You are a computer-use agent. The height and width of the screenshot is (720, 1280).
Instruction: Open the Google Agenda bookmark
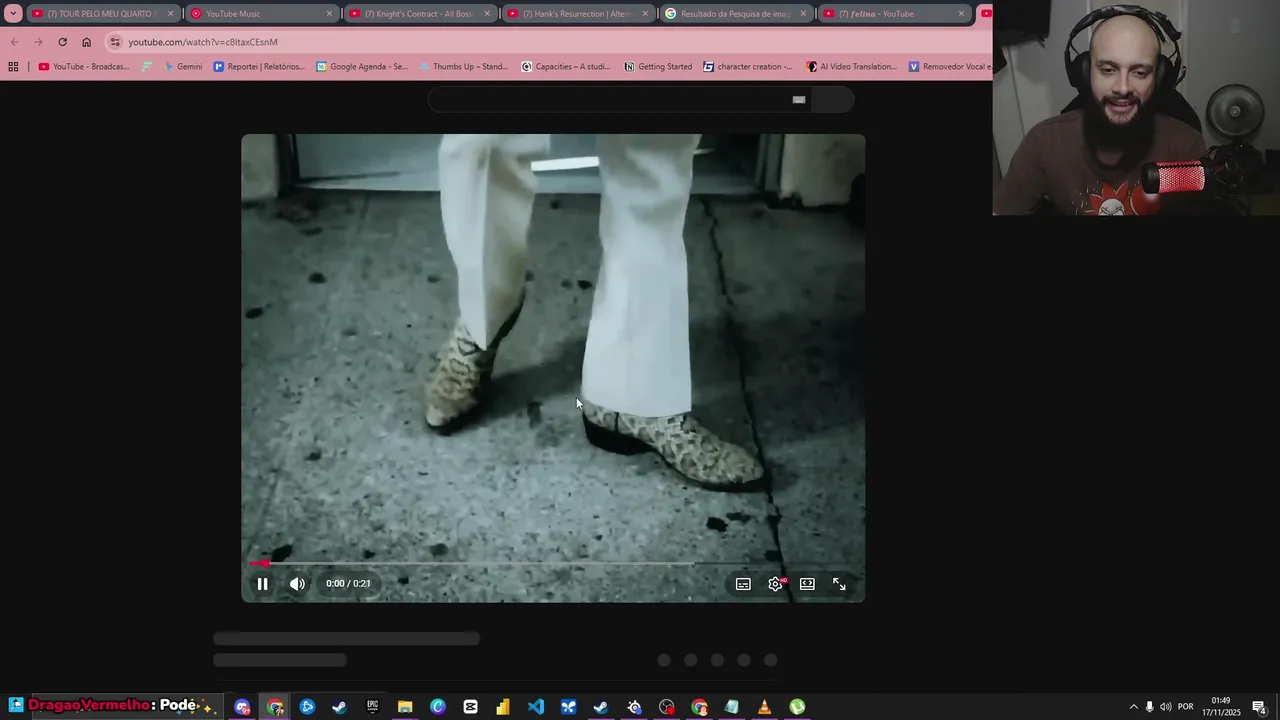pyautogui.click(x=362, y=67)
